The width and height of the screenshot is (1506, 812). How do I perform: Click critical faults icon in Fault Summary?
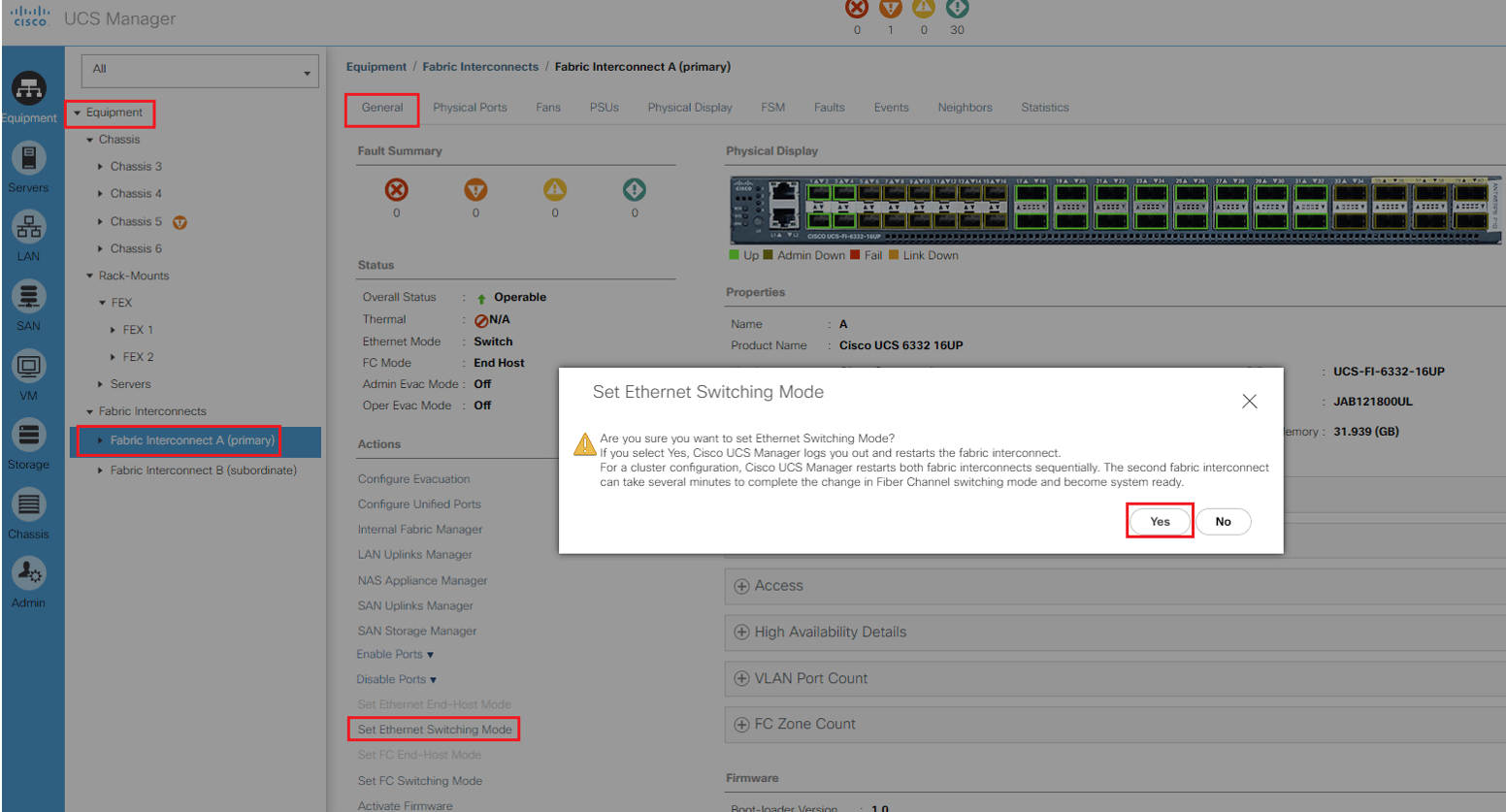coord(397,189)
